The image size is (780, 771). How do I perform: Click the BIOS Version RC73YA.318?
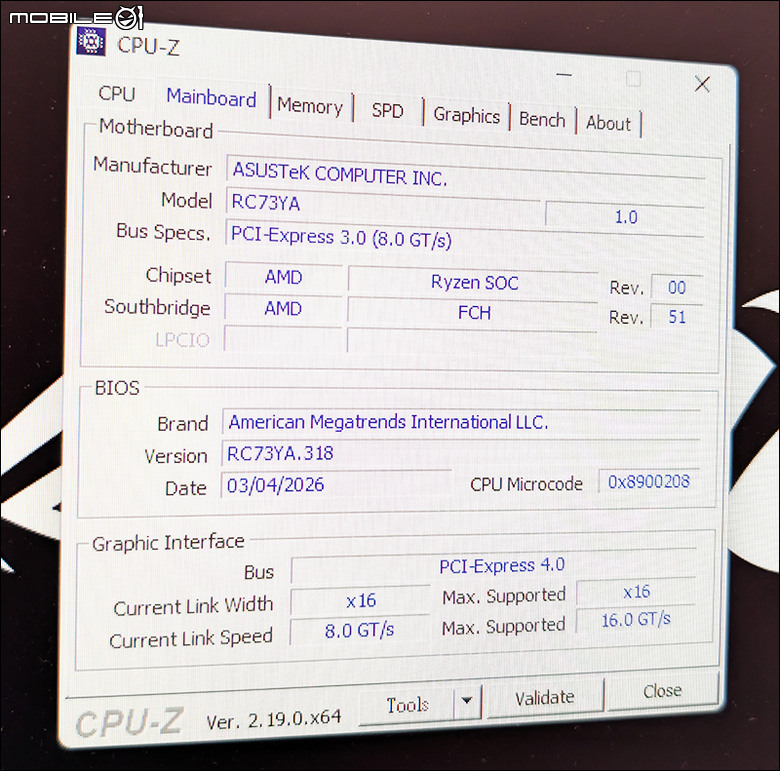[460, 453]
